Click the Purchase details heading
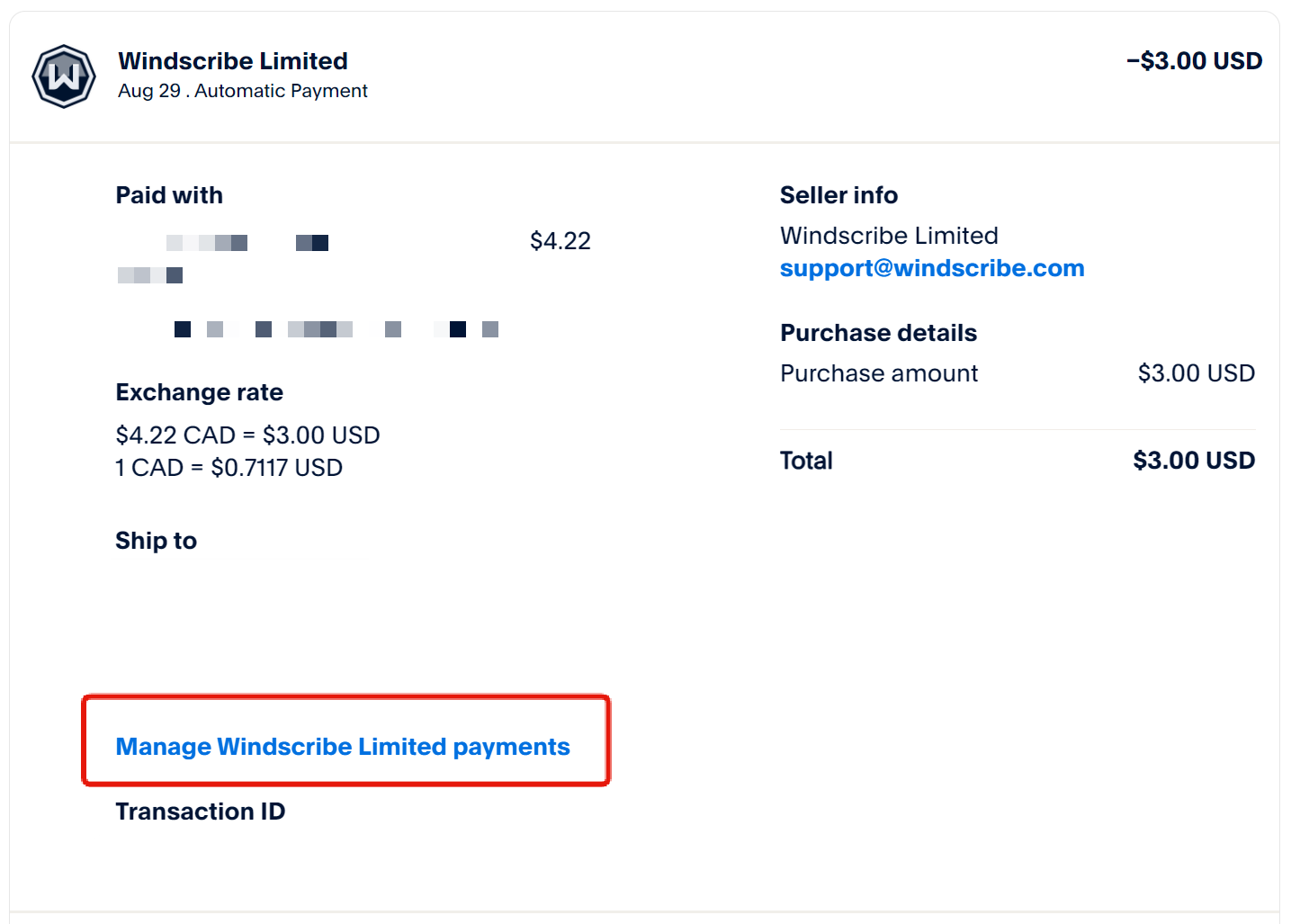Viewport: 1291px width, 924px height. (878, 333)
